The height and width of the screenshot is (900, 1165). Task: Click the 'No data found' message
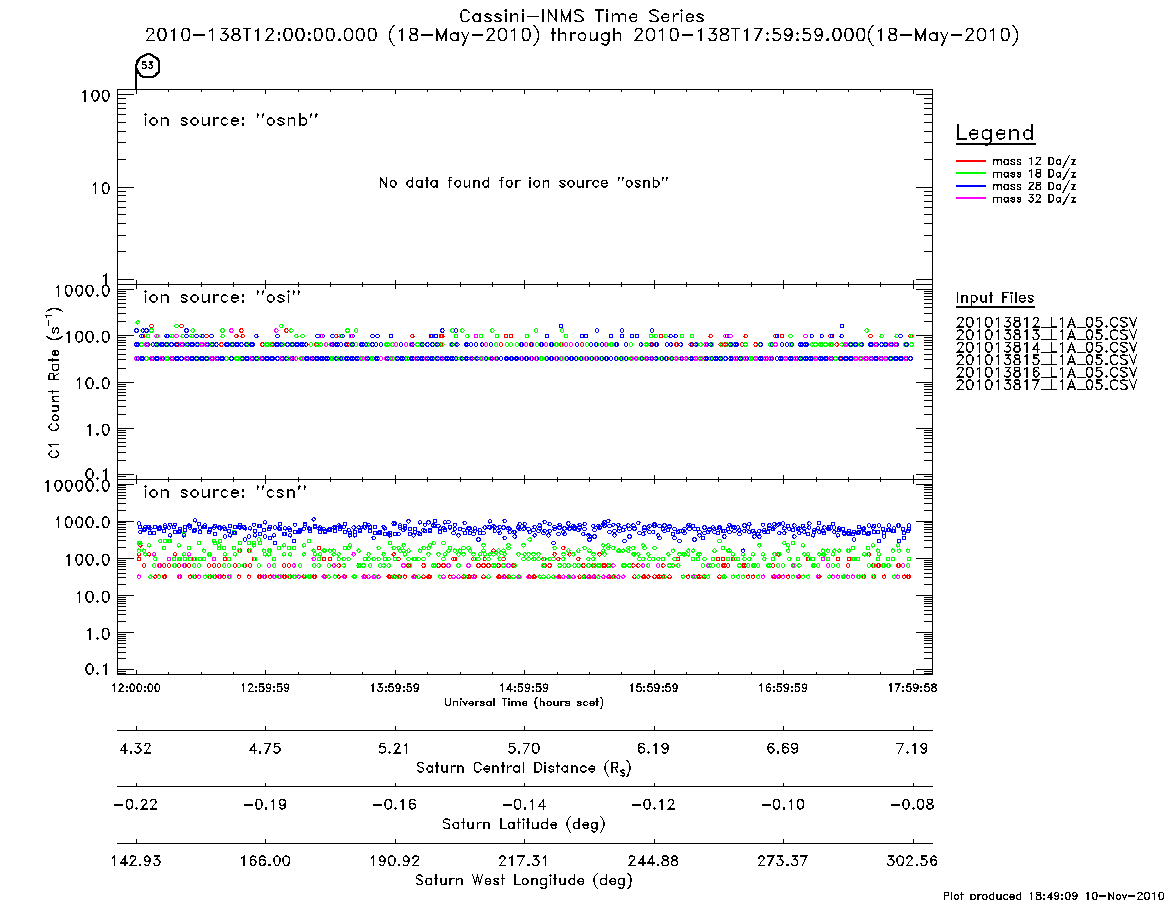524,183
